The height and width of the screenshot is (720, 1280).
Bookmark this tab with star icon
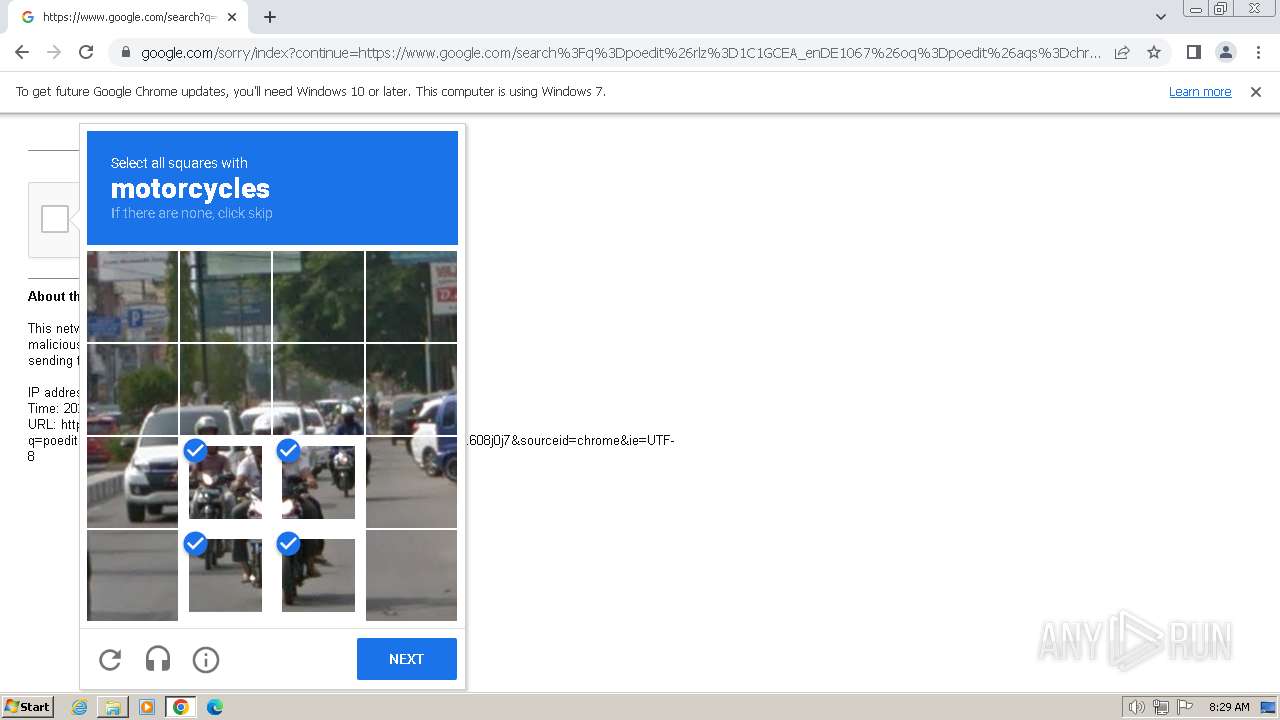(1154, 52)
